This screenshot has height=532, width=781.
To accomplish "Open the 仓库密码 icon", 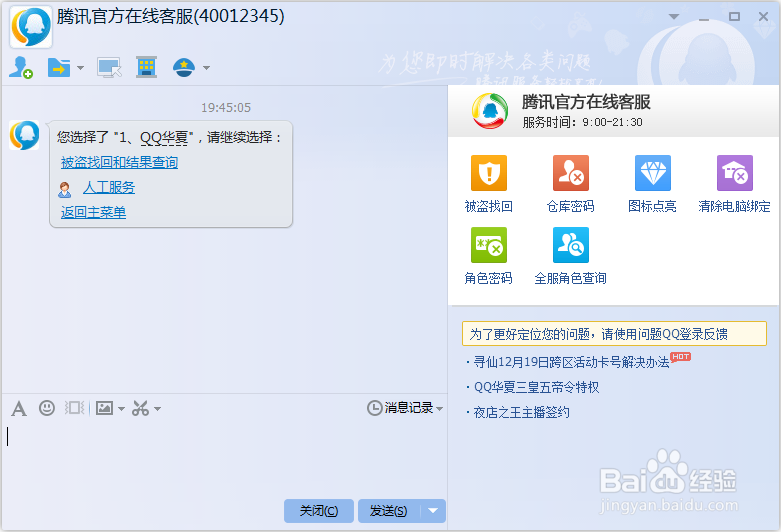I will [571, 173].
